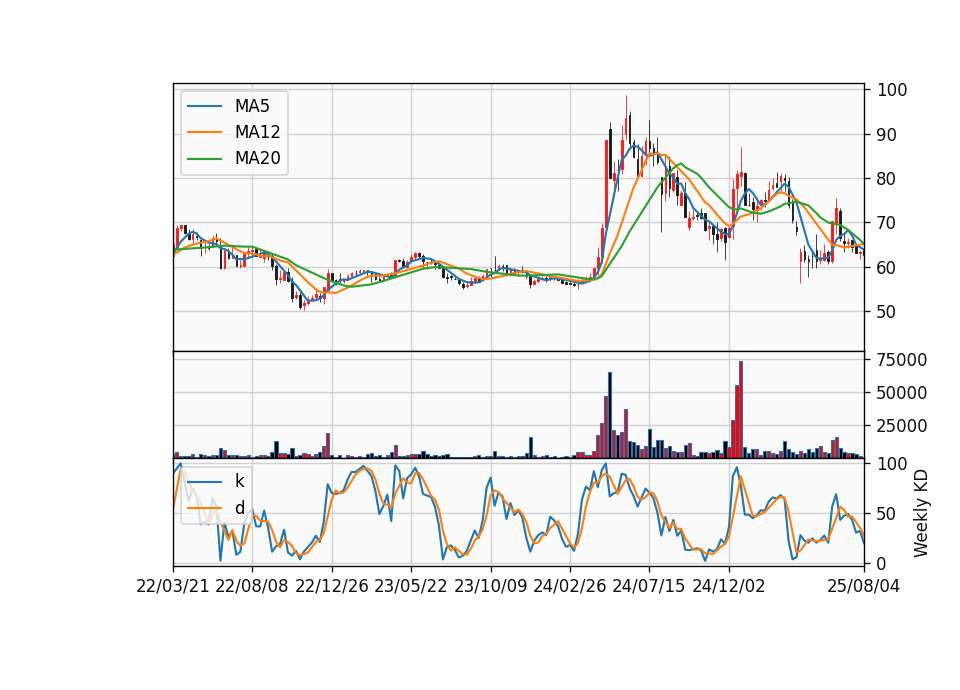
Task: Click the MA12 legend label
Action: pos(257,132)
